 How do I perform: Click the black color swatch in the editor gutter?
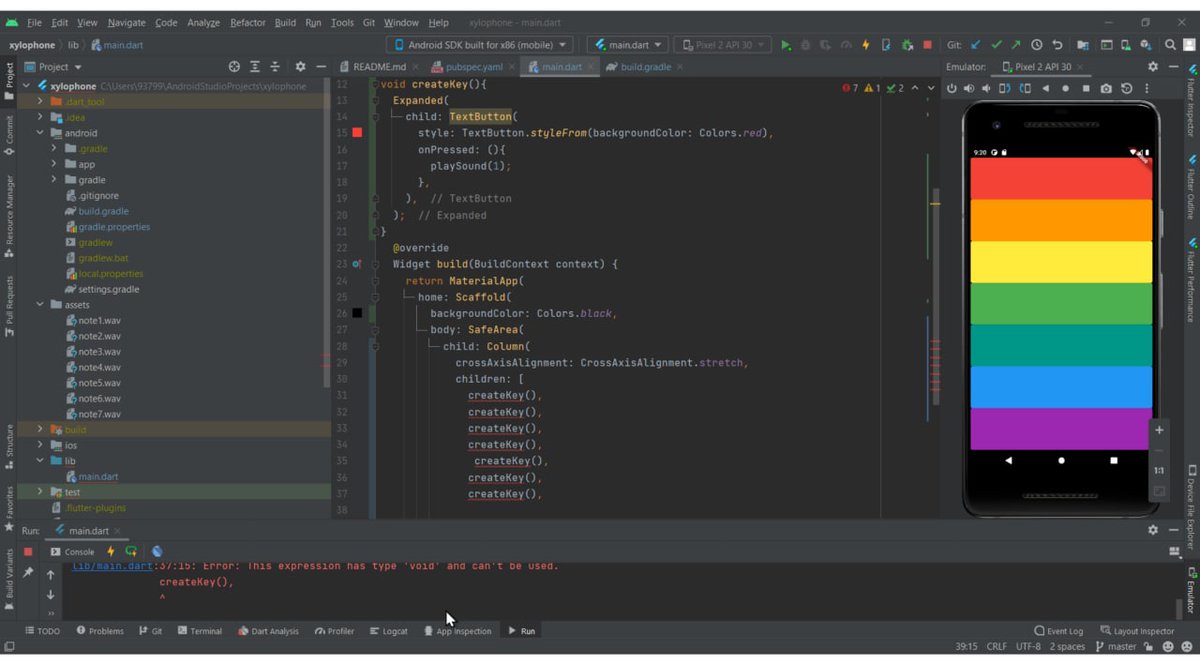click(357, 313)
